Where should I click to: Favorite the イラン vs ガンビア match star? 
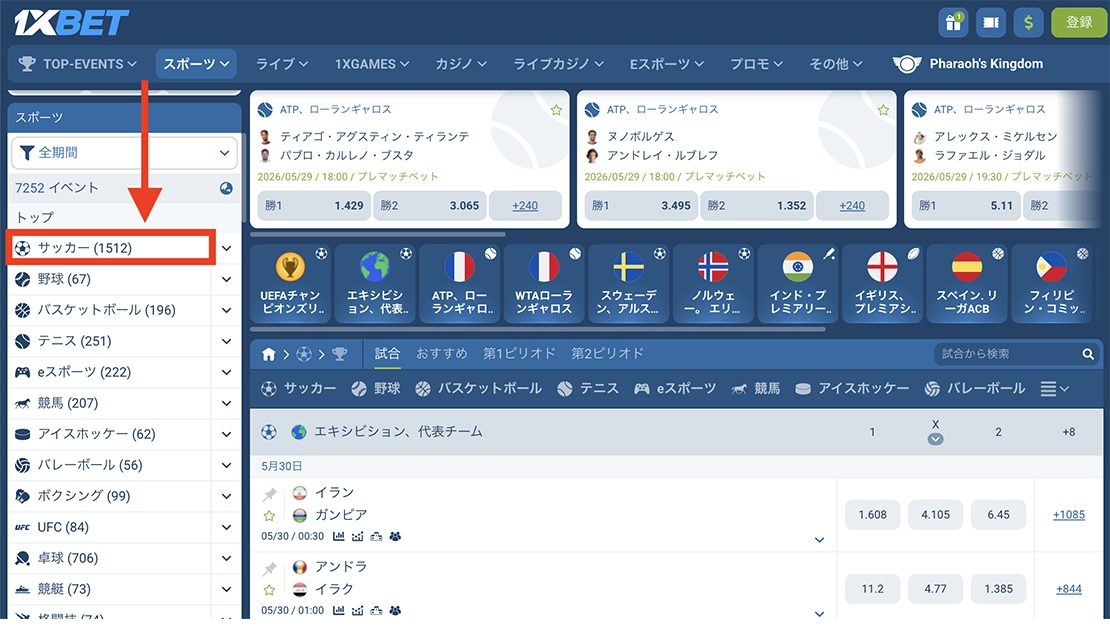[x=269, y=516]
